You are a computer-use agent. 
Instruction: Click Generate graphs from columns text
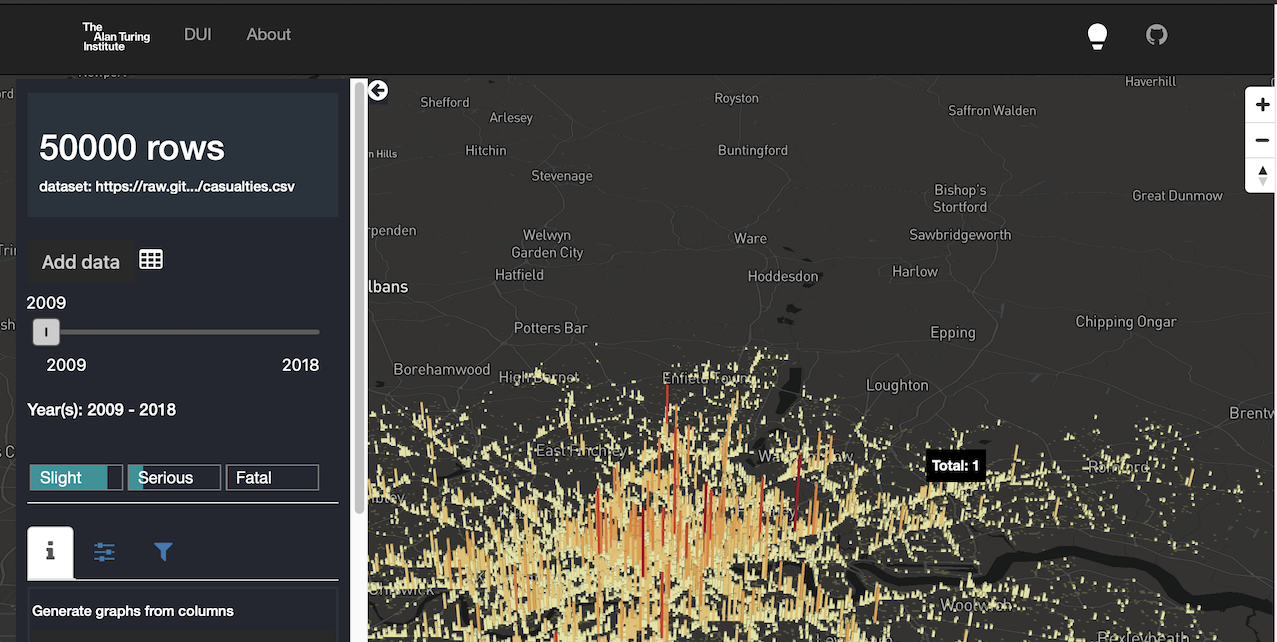tap(133, 611)
